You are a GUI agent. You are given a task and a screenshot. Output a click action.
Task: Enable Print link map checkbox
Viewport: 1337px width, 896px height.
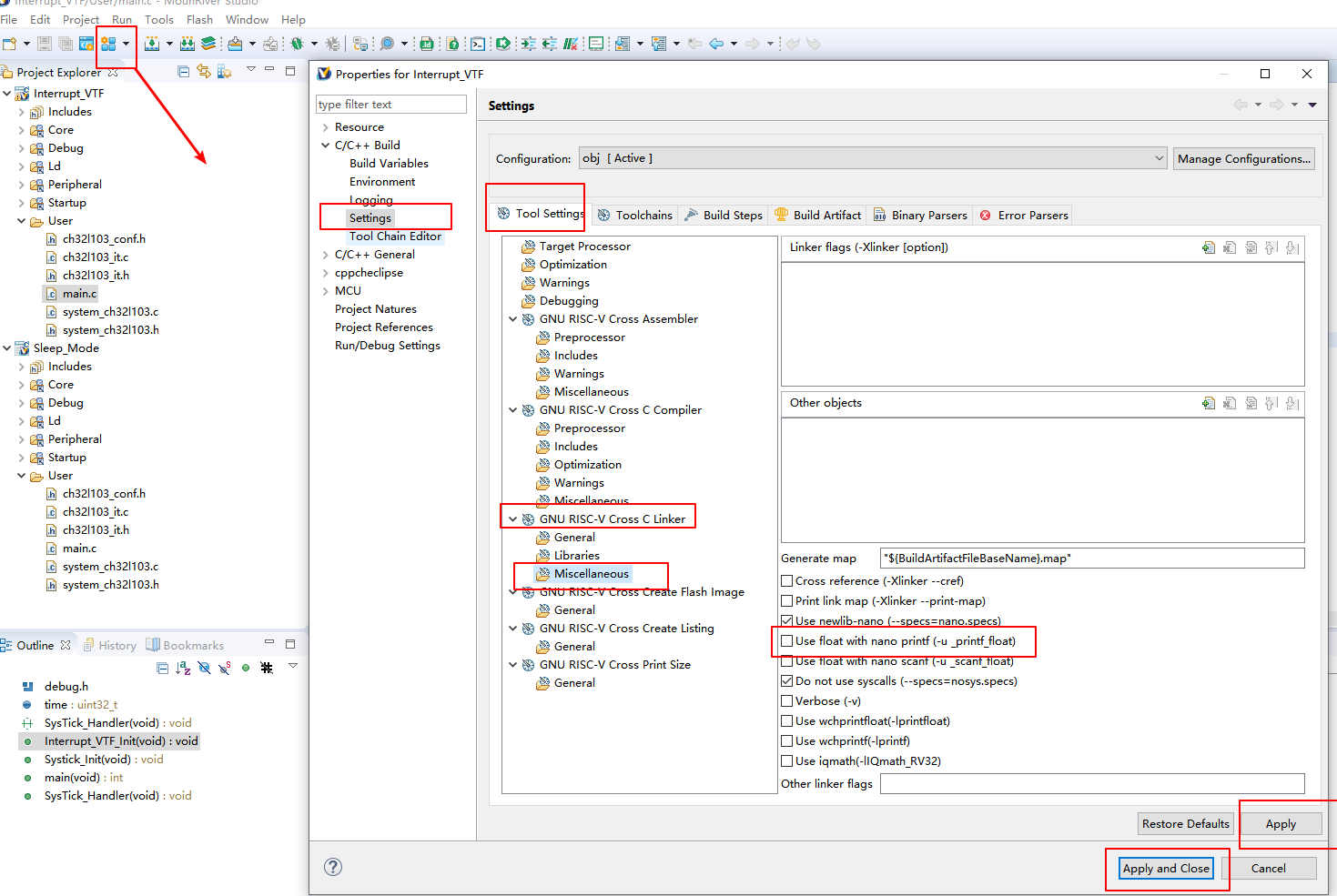tap(786, 600)
